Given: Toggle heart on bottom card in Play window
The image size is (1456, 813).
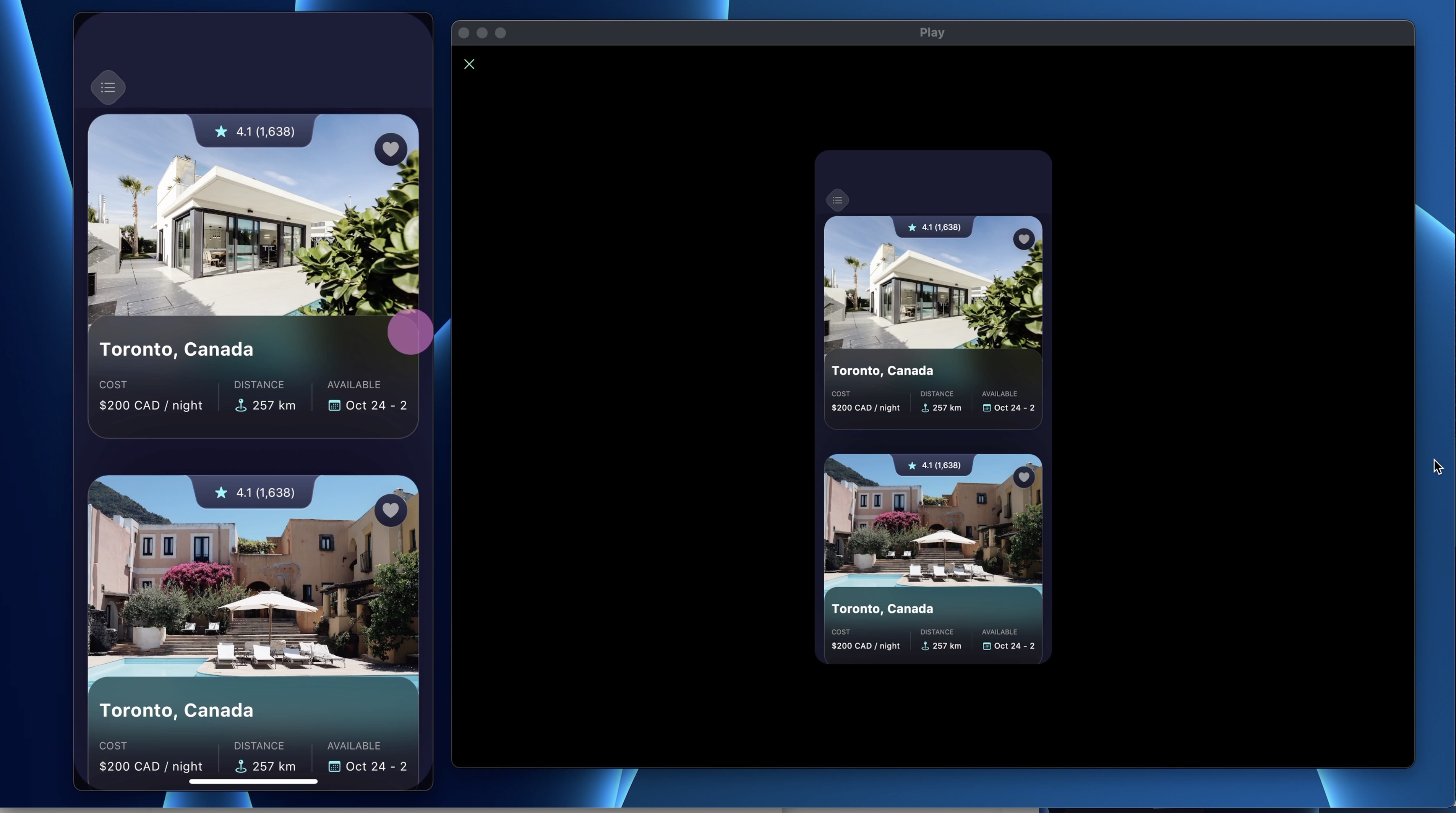Looking at the screenshot, I should pos(1023,478).
